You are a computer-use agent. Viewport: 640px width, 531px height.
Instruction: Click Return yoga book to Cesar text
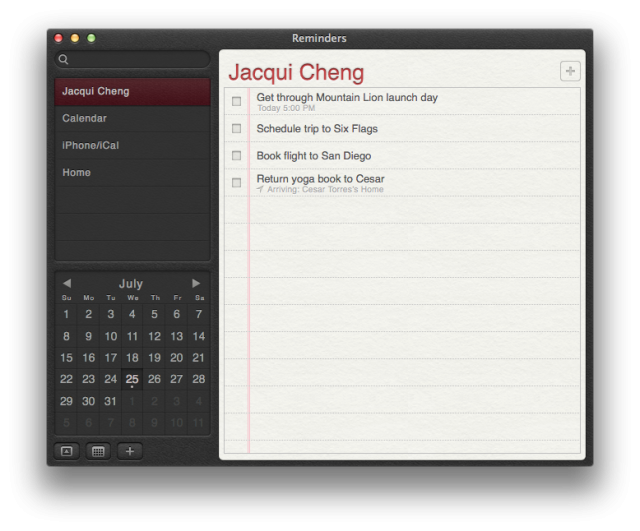point(320,179)
